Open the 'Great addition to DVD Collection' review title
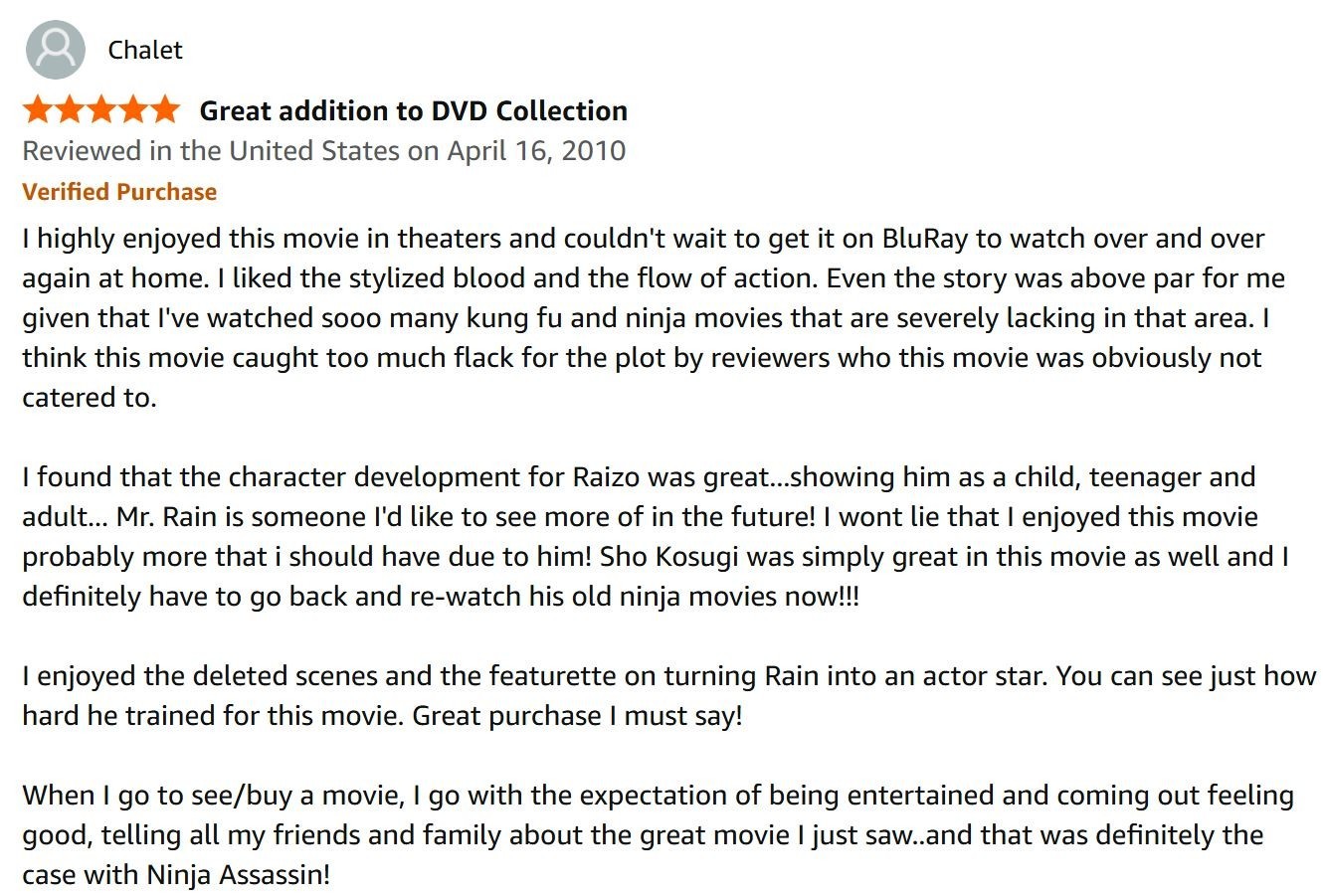The image size is (1326, 896). pos(414,110)
